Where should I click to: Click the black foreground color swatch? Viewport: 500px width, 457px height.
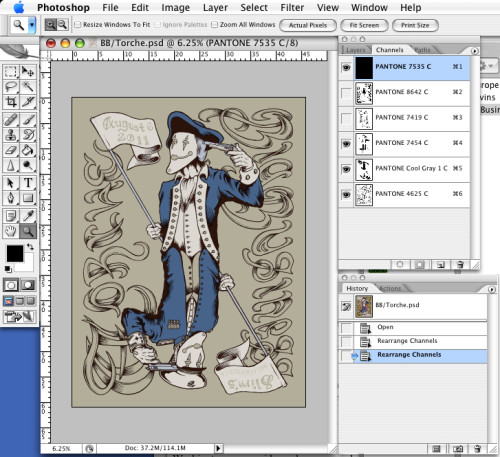(x=14, y=253)
